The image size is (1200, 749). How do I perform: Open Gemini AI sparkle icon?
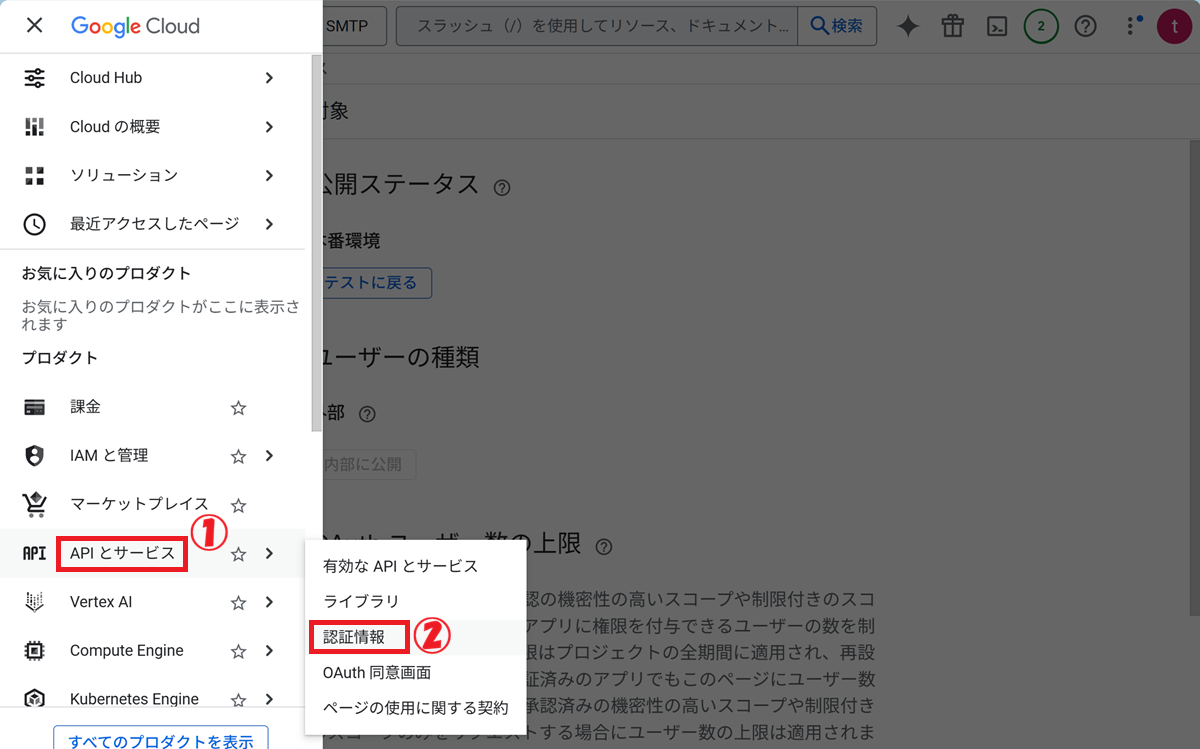click(x=907, y=27)
